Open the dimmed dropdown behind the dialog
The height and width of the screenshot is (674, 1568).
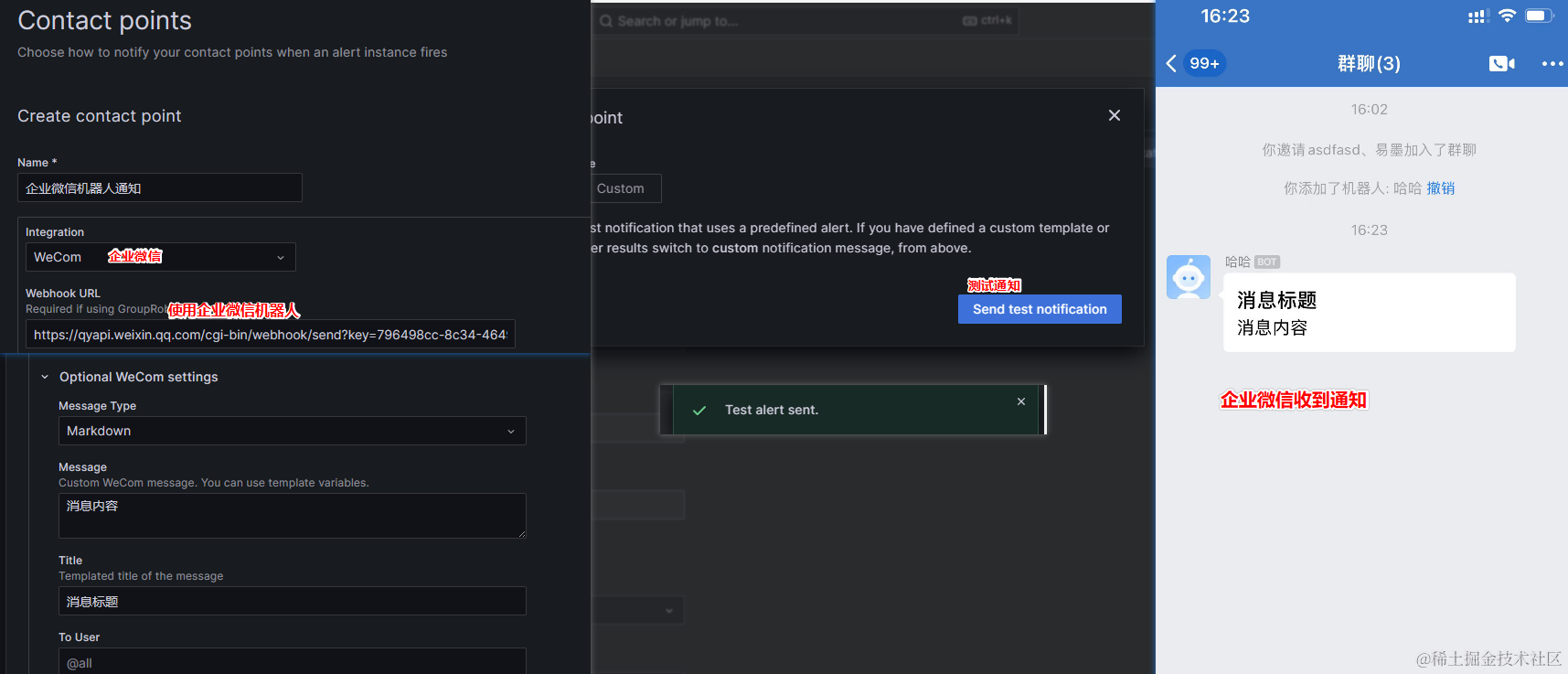637,610
